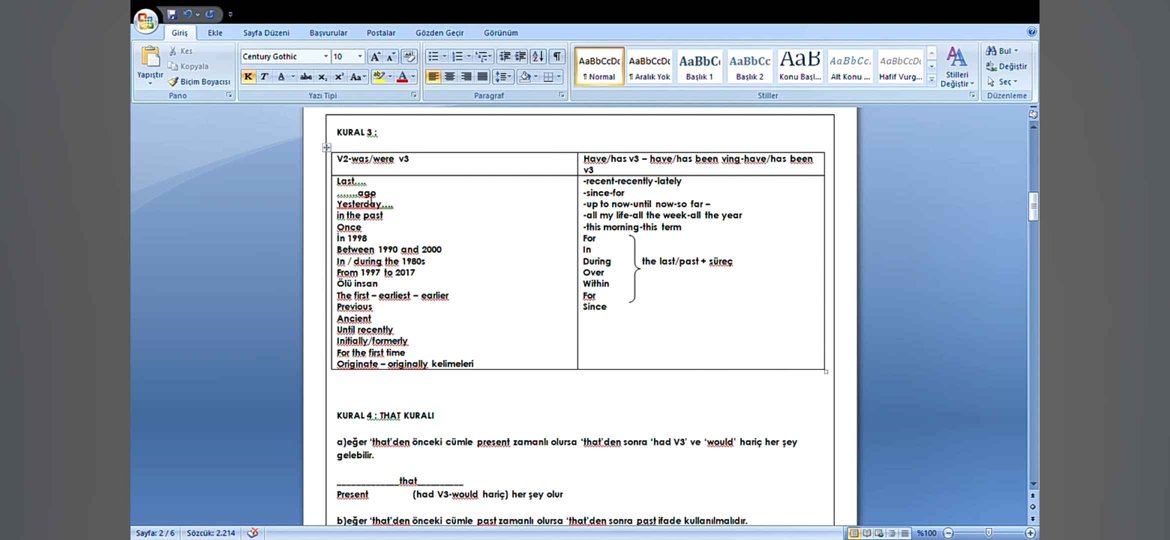Check proofing errors icon in status bar
This screenshot has width=1170, height=540.
(253, 533)
